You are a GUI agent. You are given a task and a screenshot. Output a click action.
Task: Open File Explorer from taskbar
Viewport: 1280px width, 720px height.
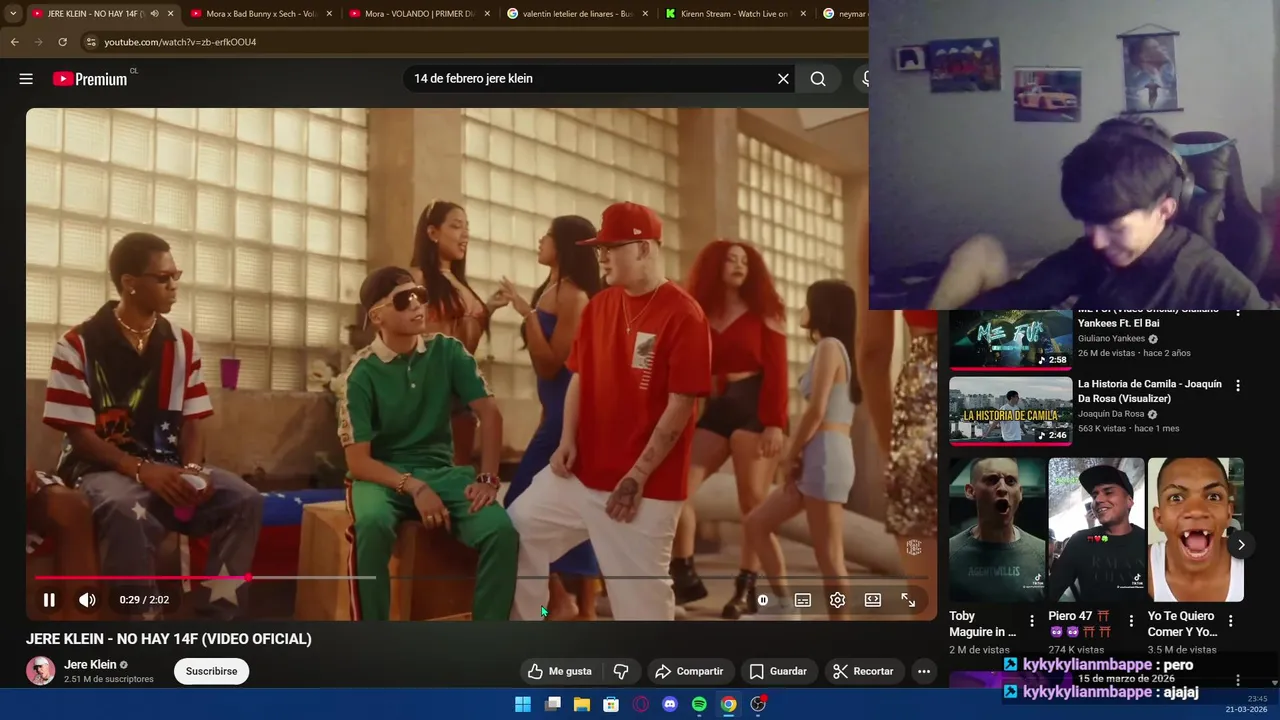(582, 704)
